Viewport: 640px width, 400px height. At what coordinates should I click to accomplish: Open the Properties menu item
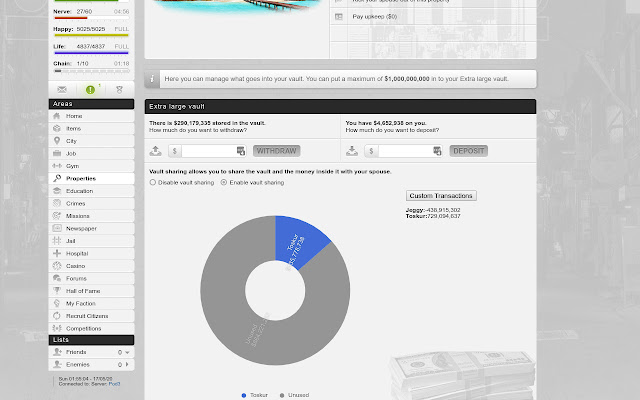91,178
